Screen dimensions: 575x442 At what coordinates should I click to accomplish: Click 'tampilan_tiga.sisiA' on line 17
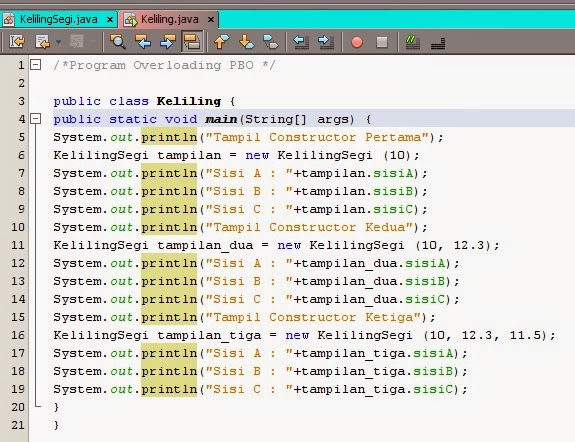[x=377, y=353]
